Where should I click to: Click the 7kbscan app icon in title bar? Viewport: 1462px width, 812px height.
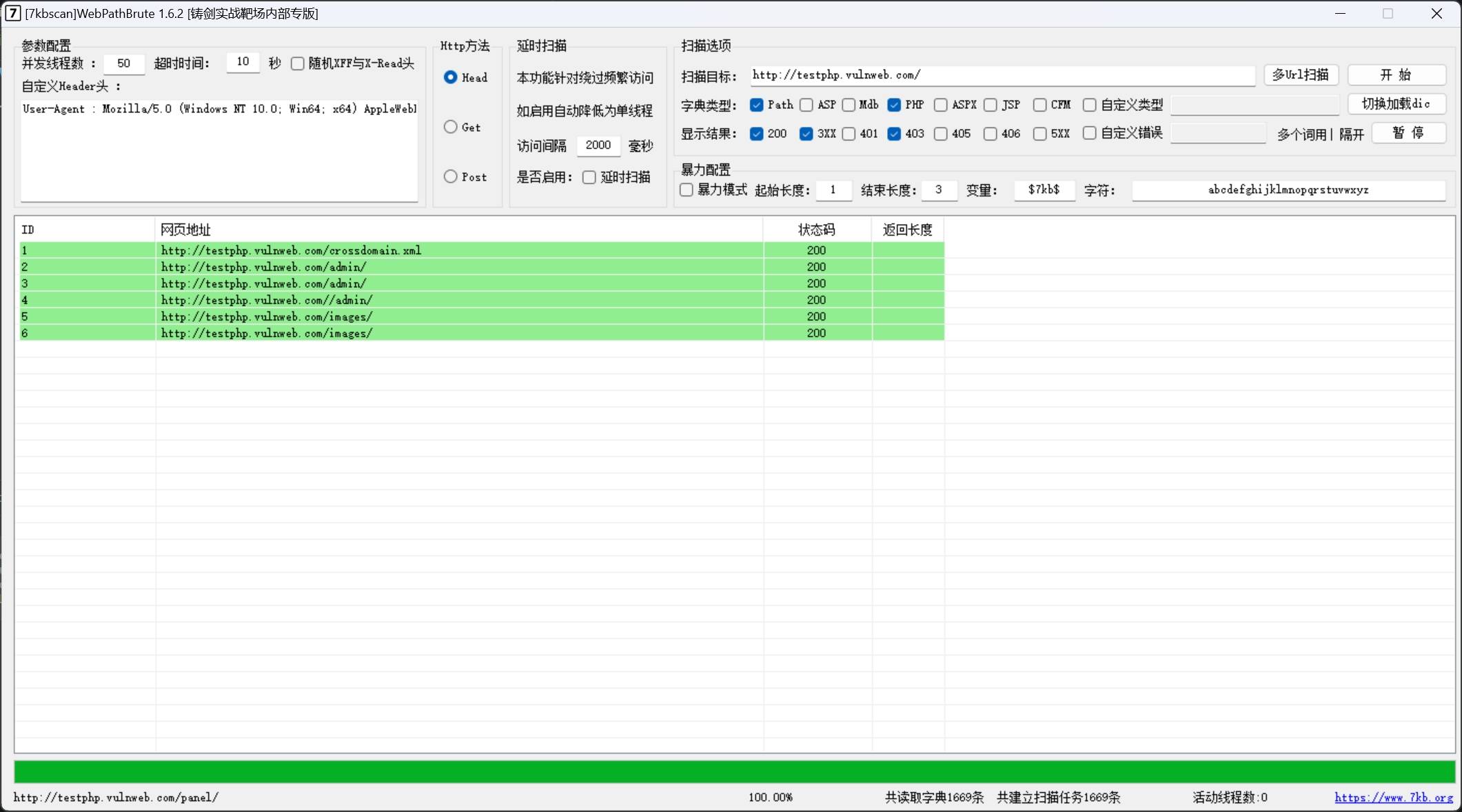(12, 13)
